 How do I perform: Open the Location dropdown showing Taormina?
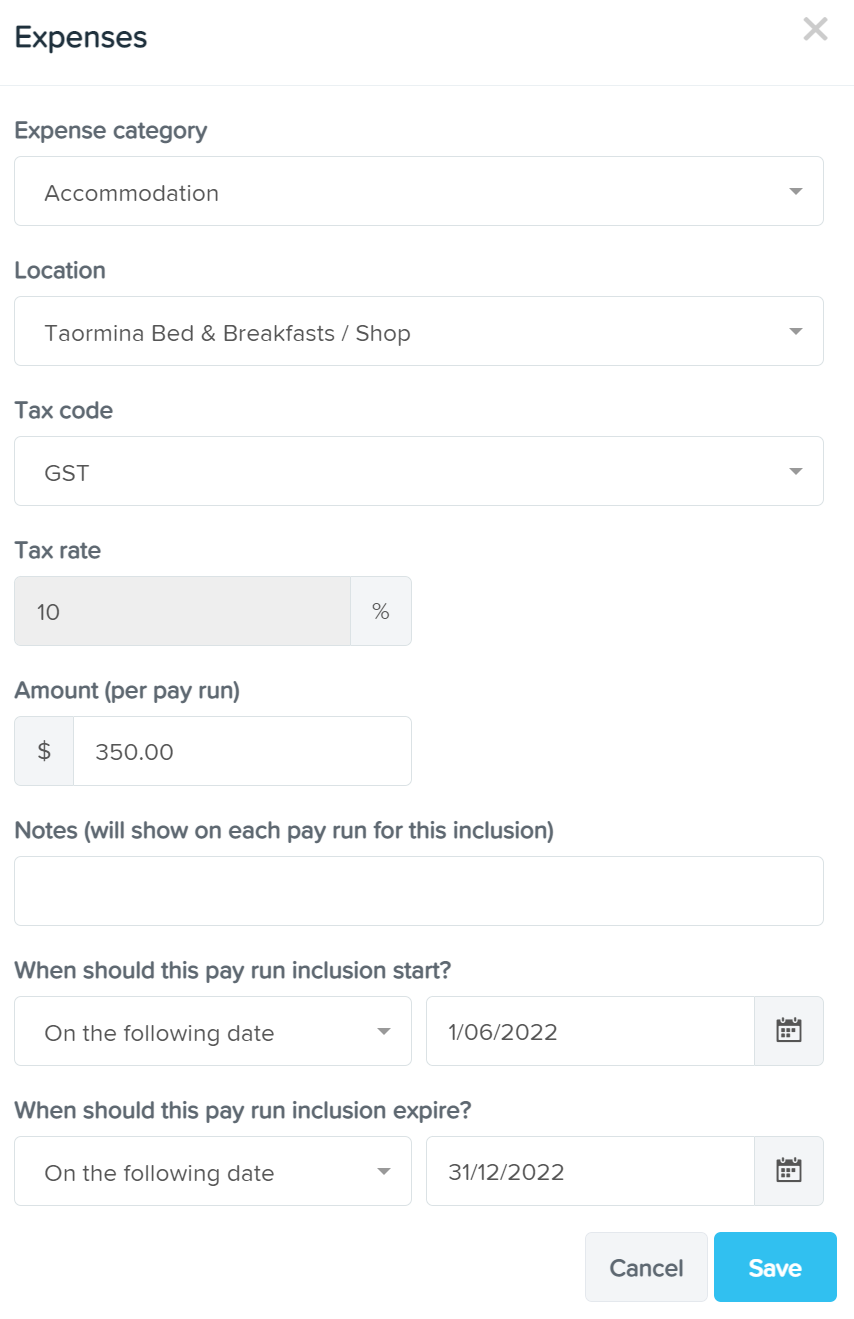click(x=419, y=331)
